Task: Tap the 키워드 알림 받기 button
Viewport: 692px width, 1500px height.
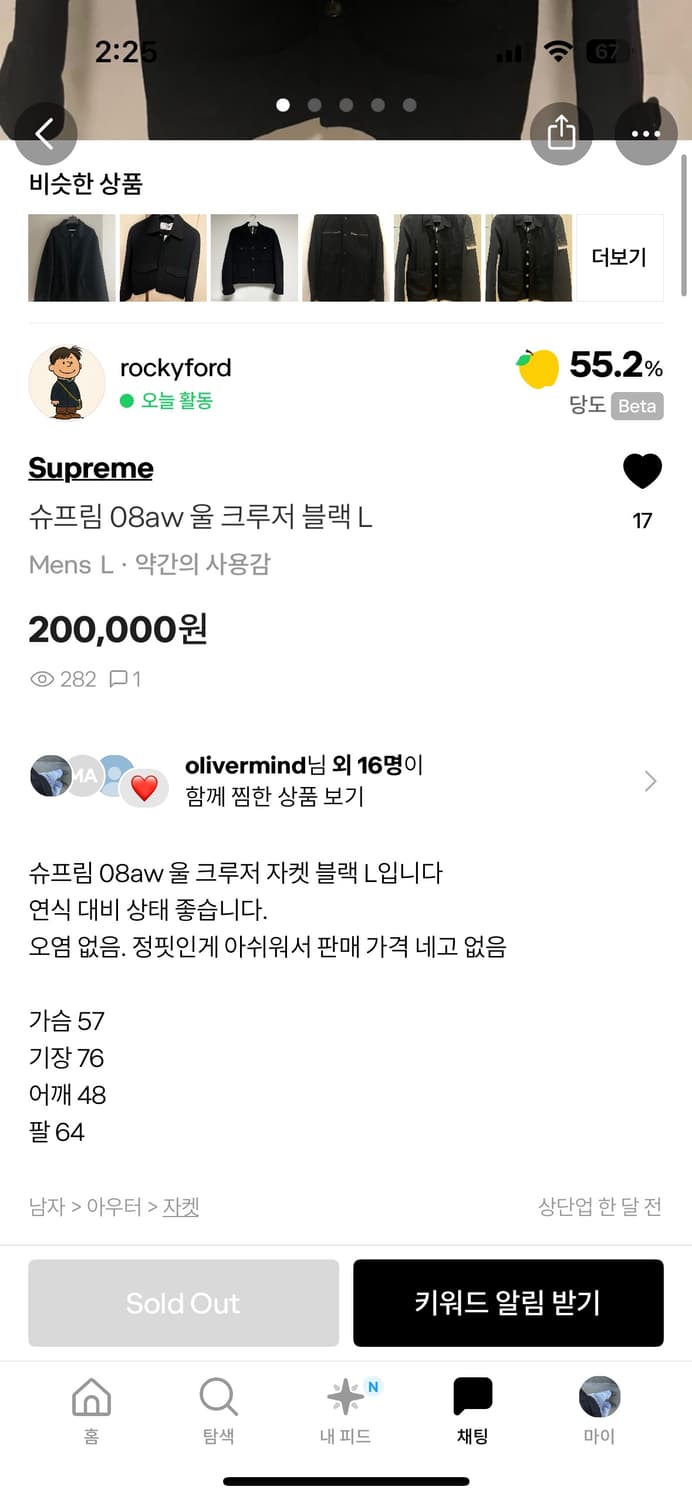Action: (x=508, y=1303)
